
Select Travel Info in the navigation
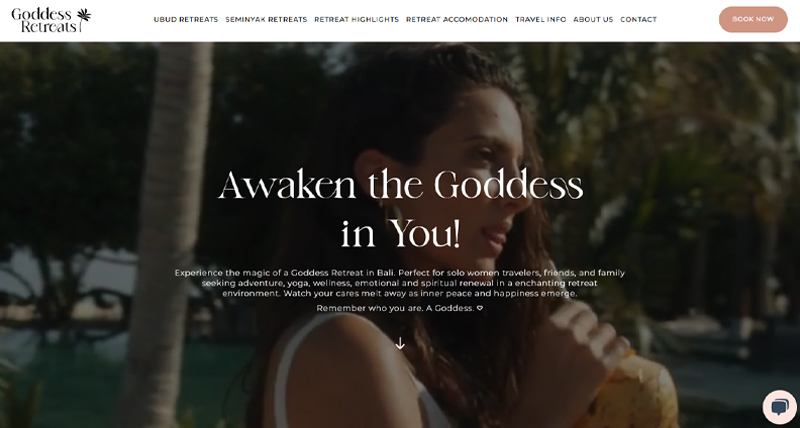[541, 19]
